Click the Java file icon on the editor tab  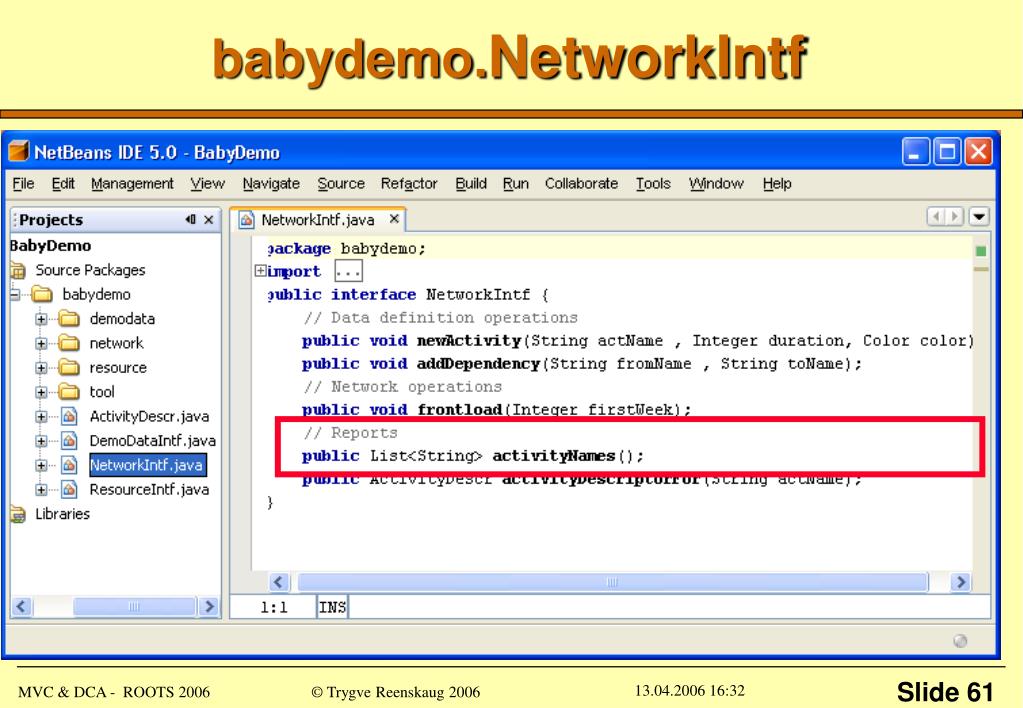coord(247,220)
